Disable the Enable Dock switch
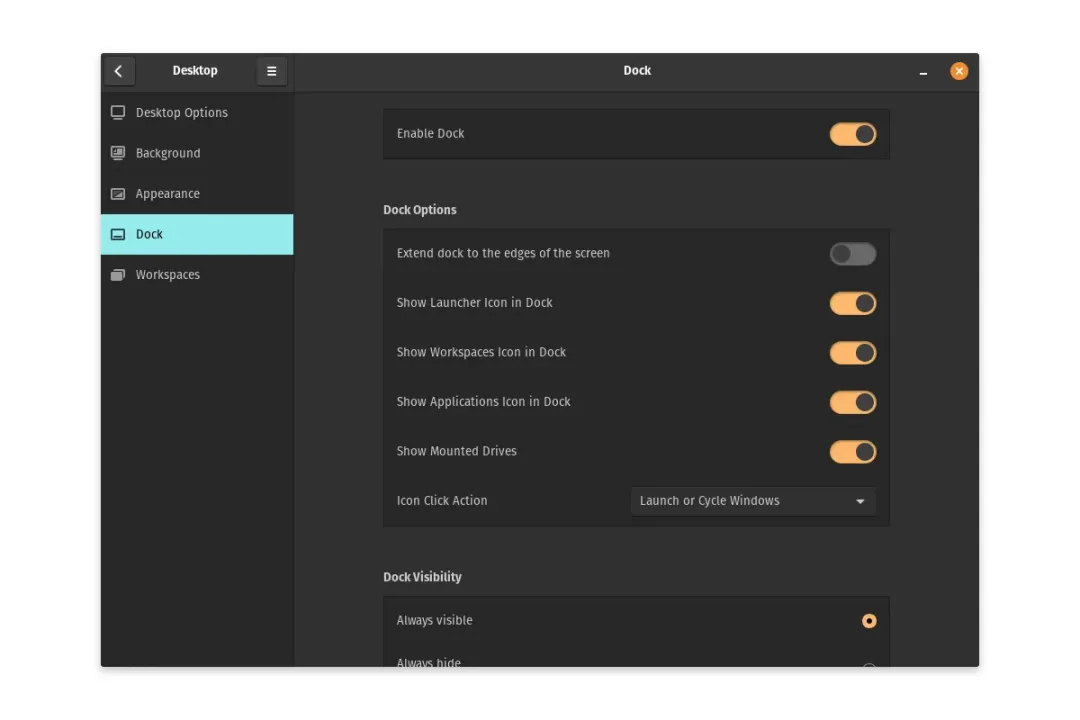Screen dimensions: 1080x720 coord(853,134)
